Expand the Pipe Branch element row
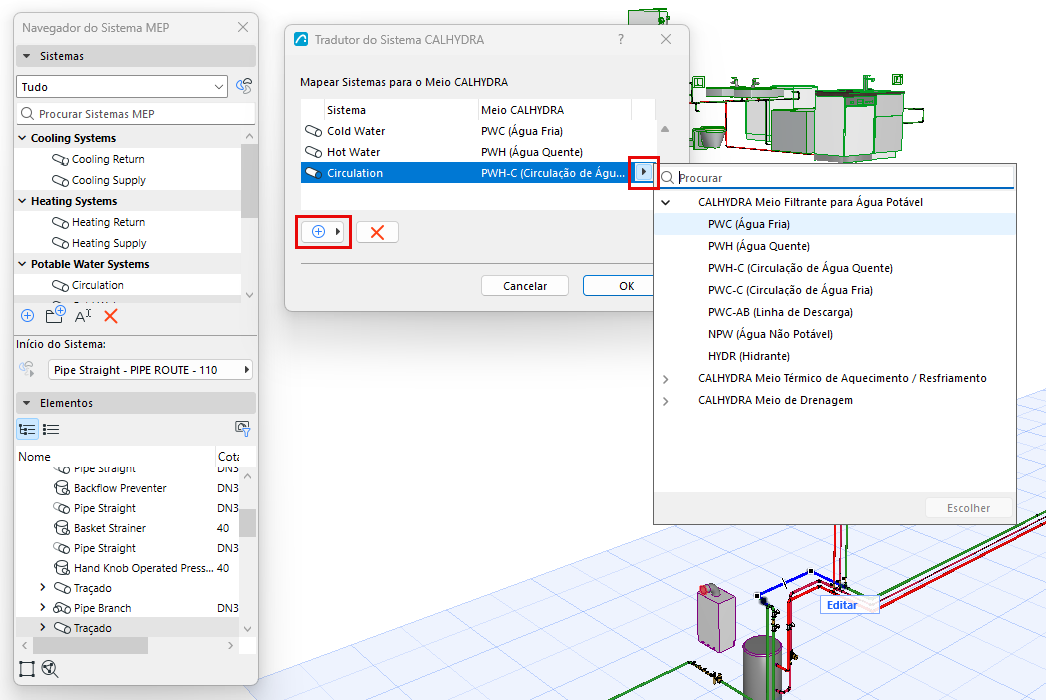 43,607
